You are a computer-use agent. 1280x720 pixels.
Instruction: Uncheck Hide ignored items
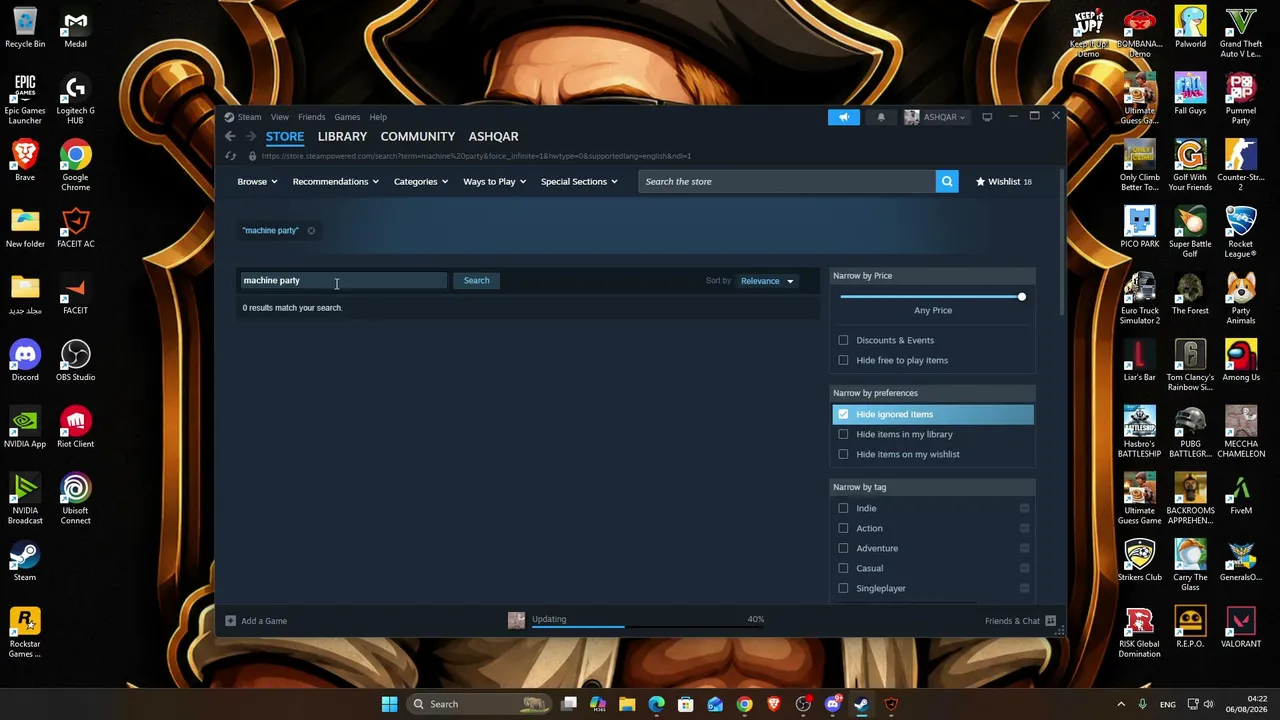pyautogui.click(x=843, y=414)
